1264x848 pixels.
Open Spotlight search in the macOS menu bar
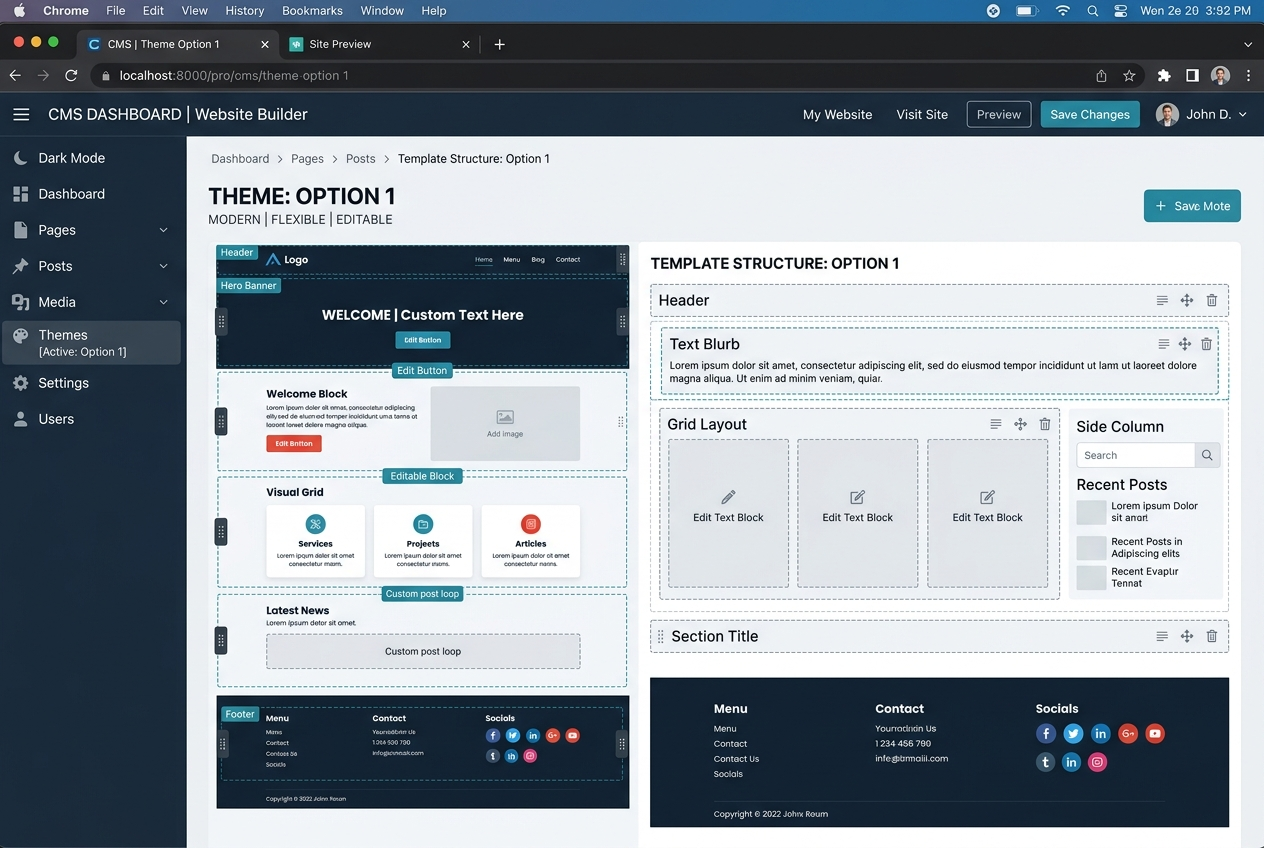[x=1092, y=11]
